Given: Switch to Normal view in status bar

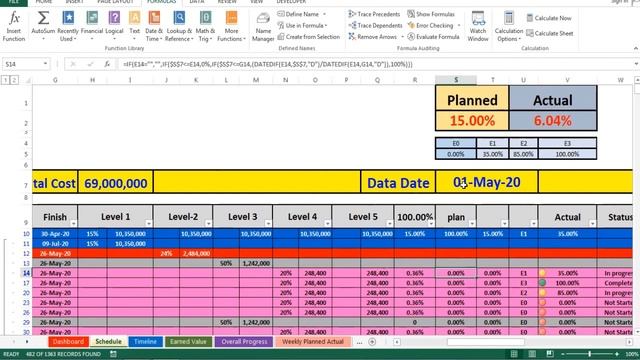Looking at the screenshot, I should tap(514, 354).
